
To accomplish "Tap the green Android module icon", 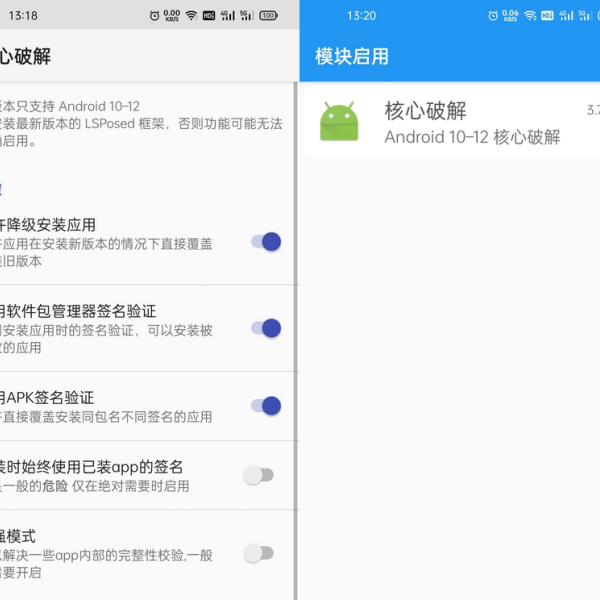I will (339, 122).
